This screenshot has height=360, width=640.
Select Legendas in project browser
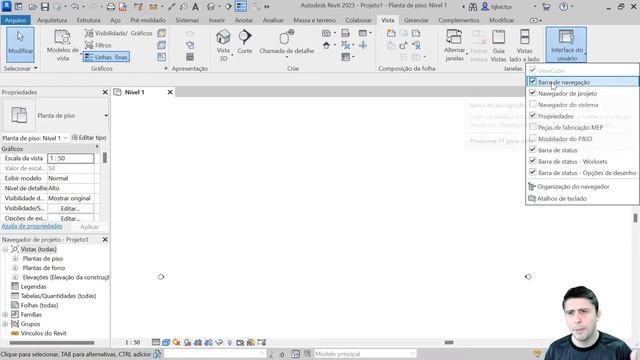[33, 287]
